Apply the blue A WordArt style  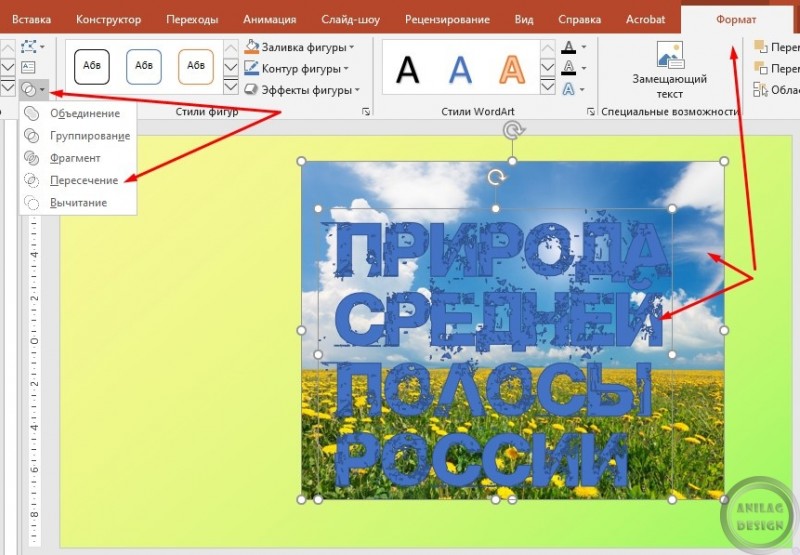[x=460, y=69]
